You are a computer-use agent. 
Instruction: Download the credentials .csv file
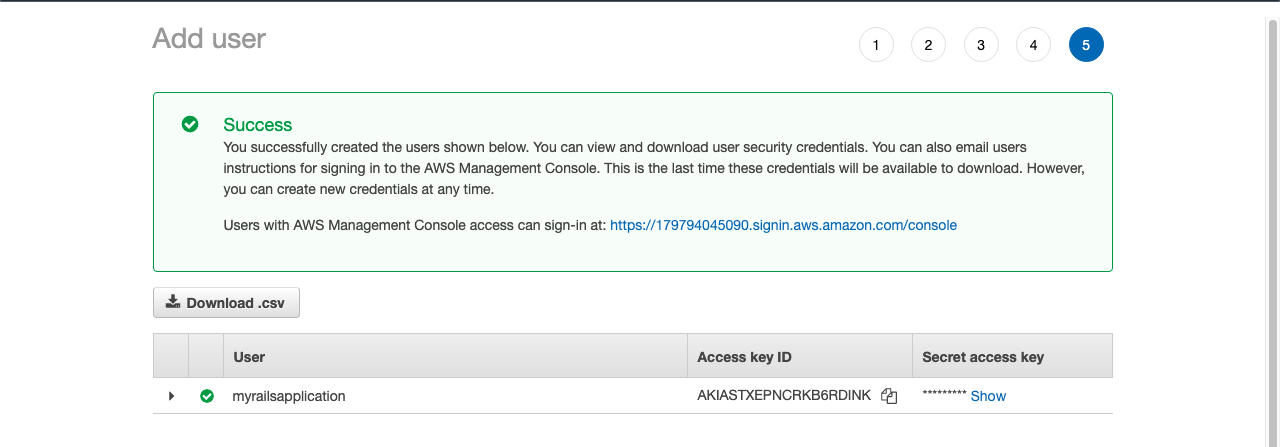click(226, 303)
